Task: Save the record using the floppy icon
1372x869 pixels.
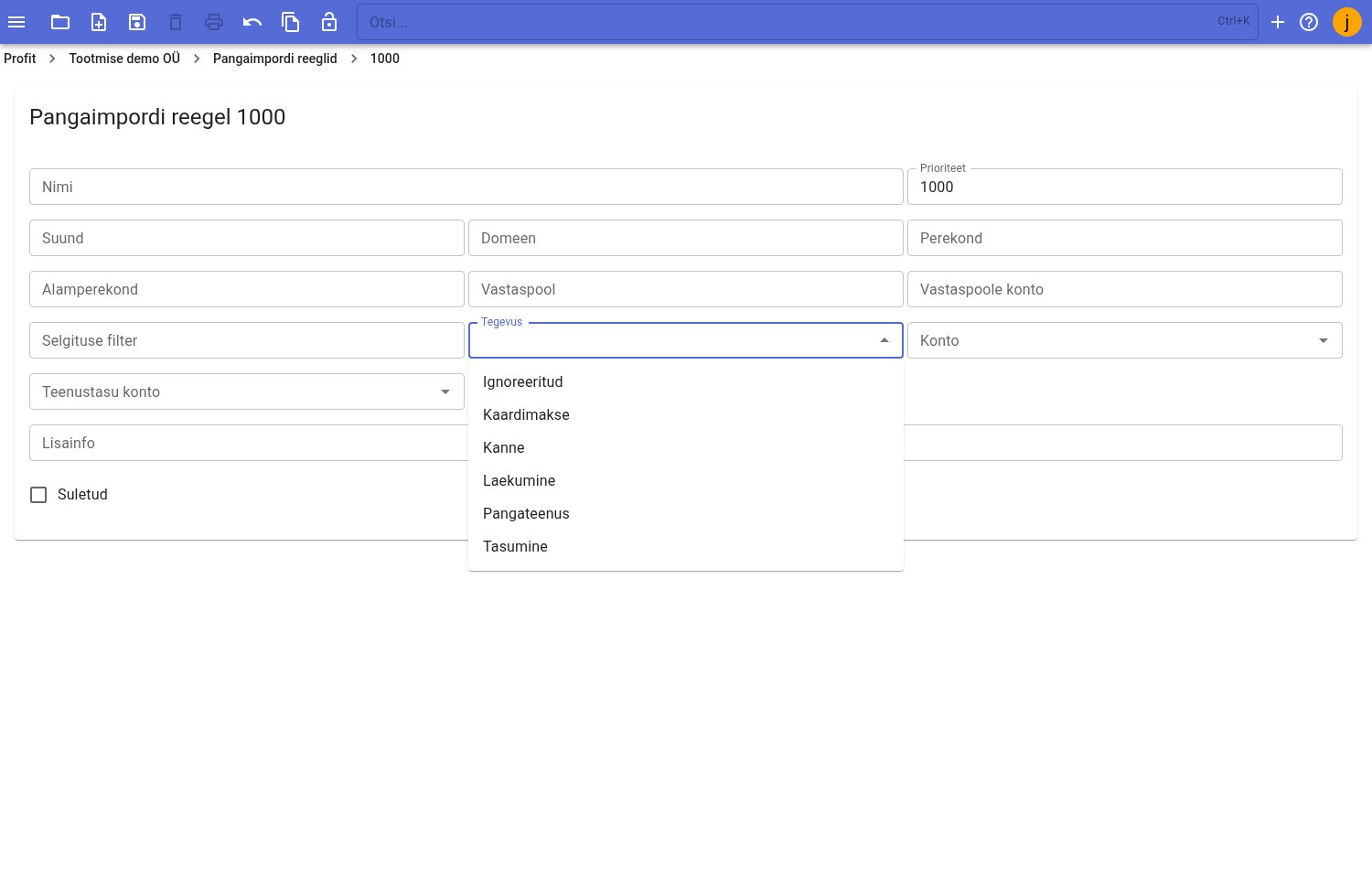Action: [x=137, y=22]
